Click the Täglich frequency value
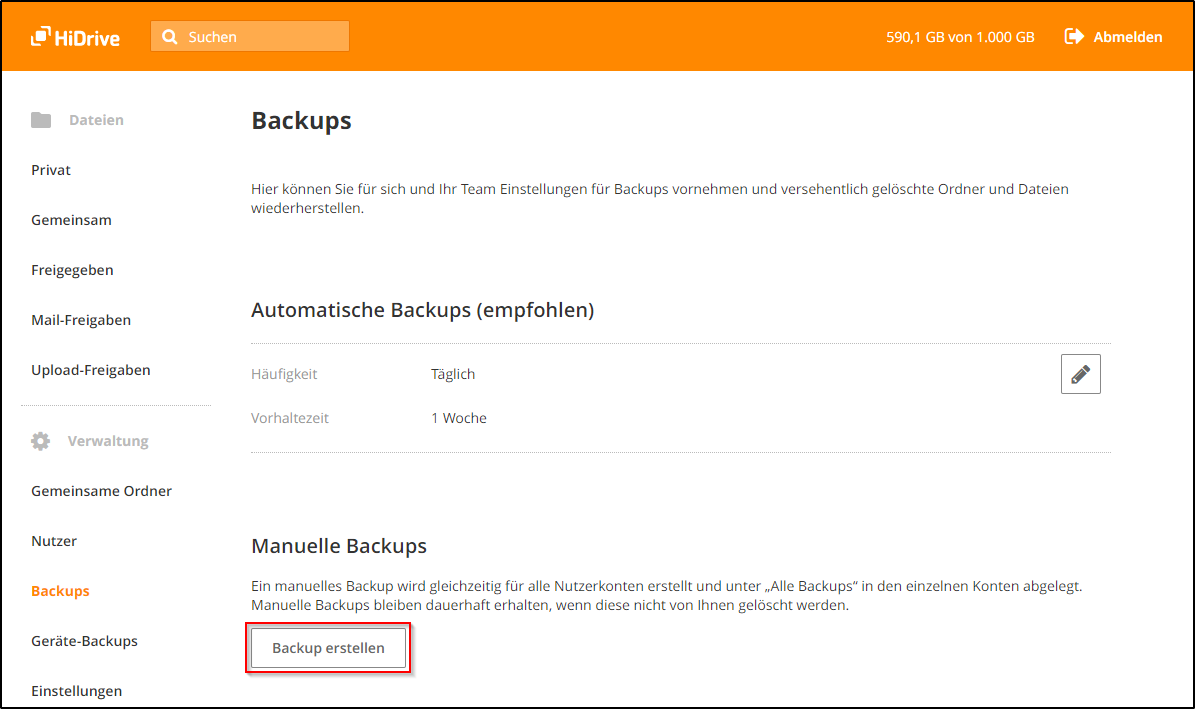 click(453, 374)
